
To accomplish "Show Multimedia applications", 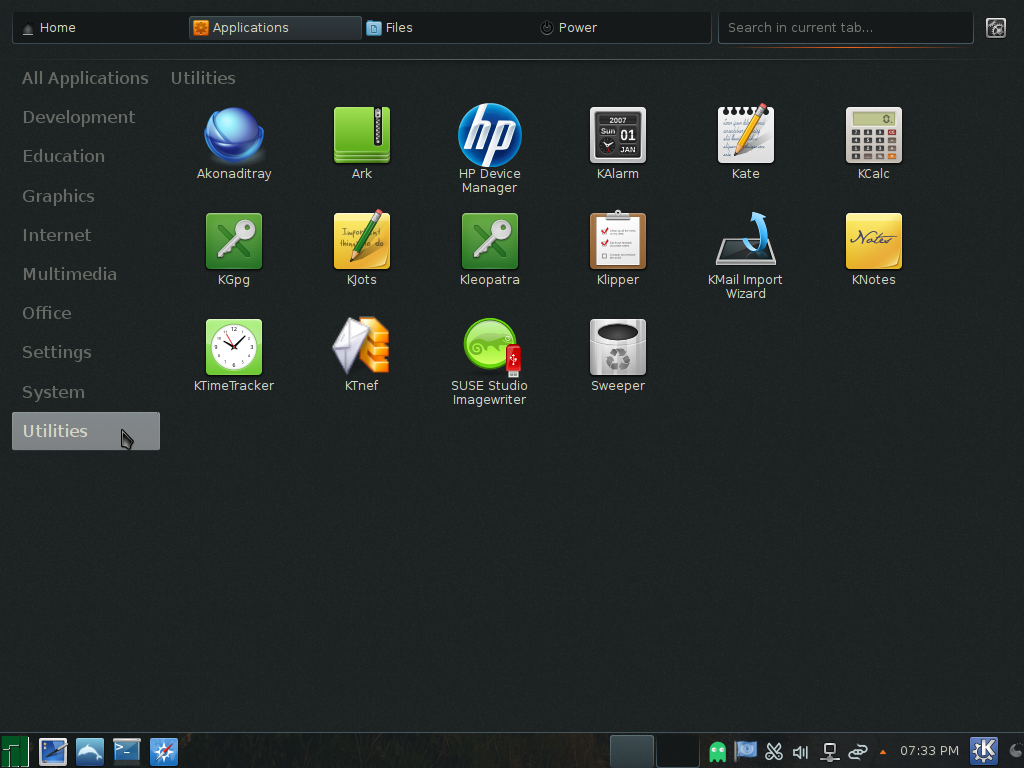I will (x=69, y=274).
